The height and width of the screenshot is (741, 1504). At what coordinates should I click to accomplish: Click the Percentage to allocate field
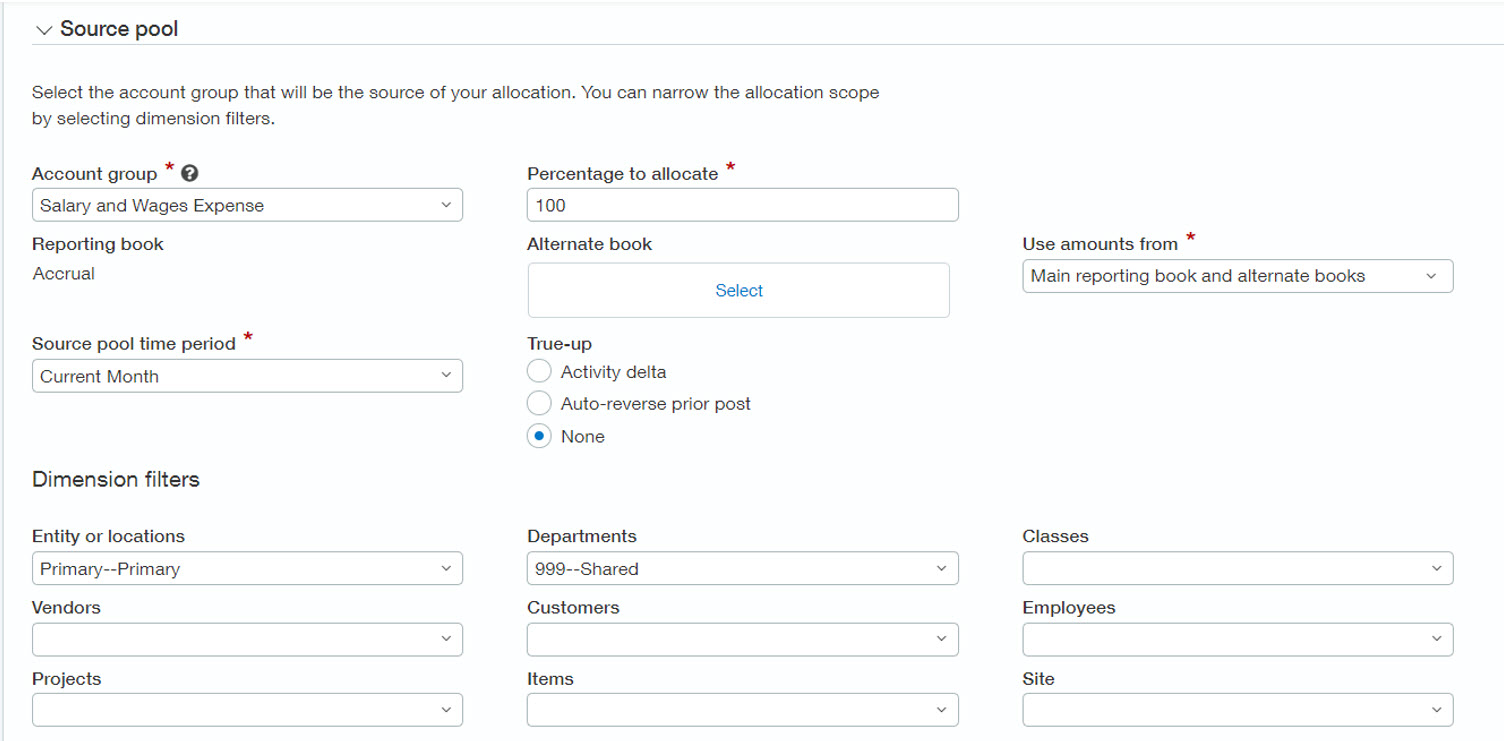coord(742,205)
